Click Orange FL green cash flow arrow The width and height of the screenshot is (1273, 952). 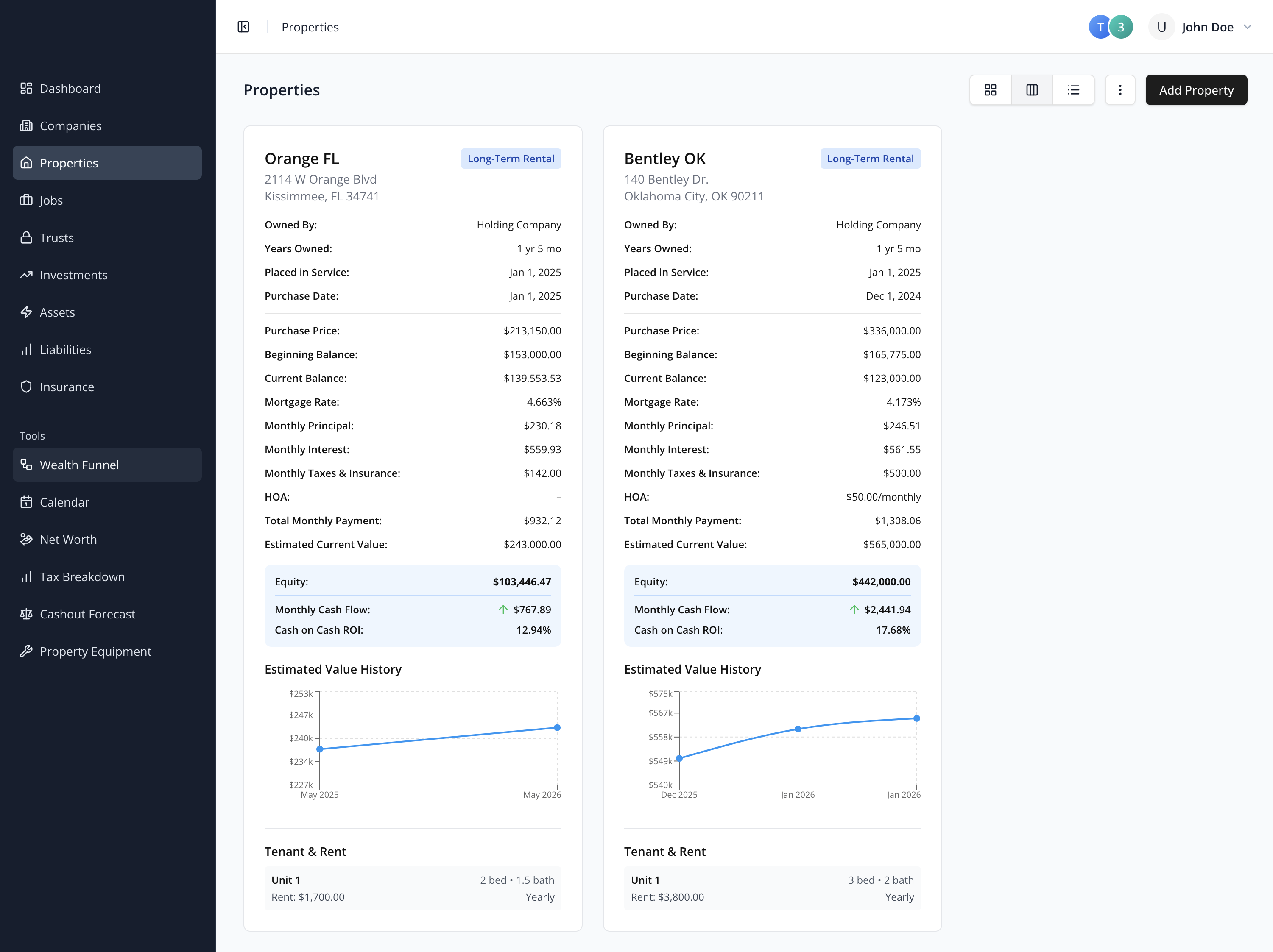[503, 609]
